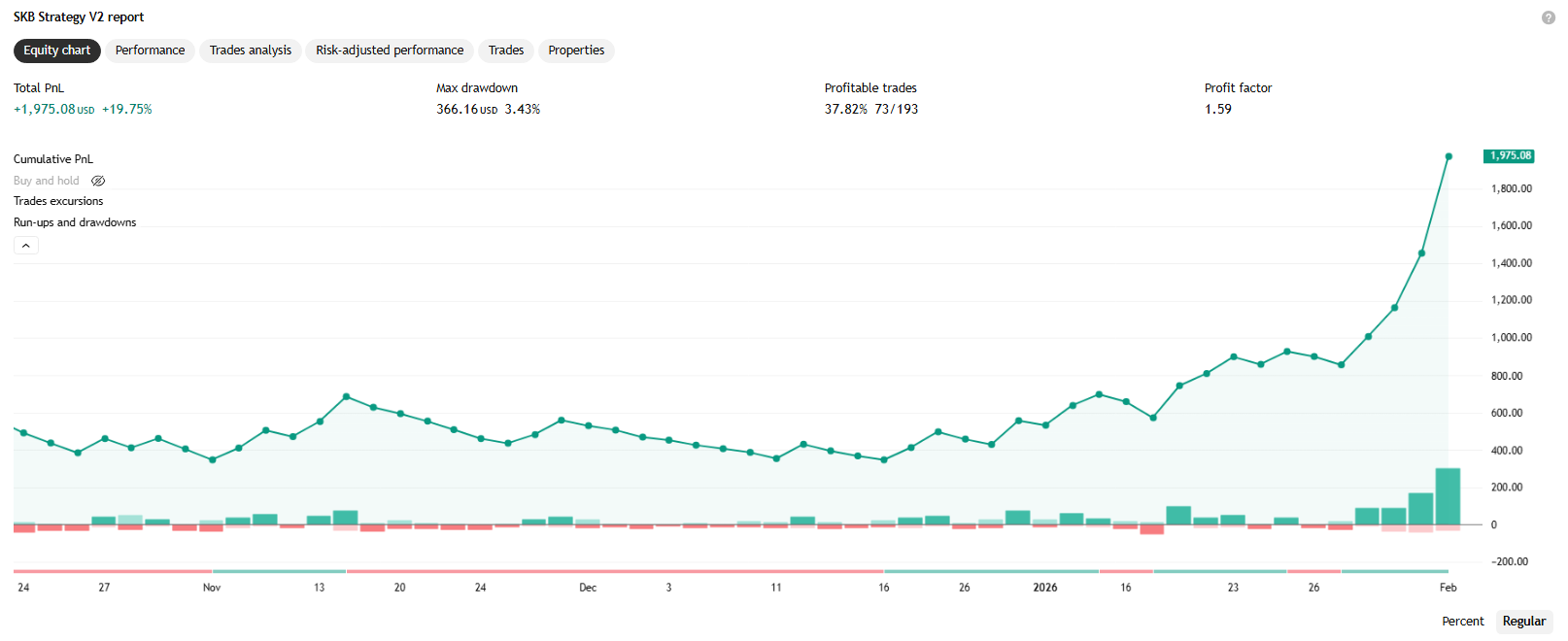
Task: Click the +19.75% PnL percentage
Action: (127, 110)
